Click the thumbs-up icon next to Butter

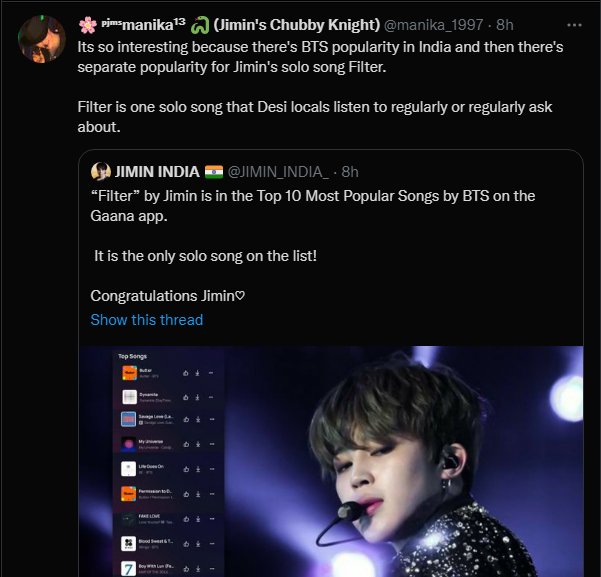click(x=186, y=373)
